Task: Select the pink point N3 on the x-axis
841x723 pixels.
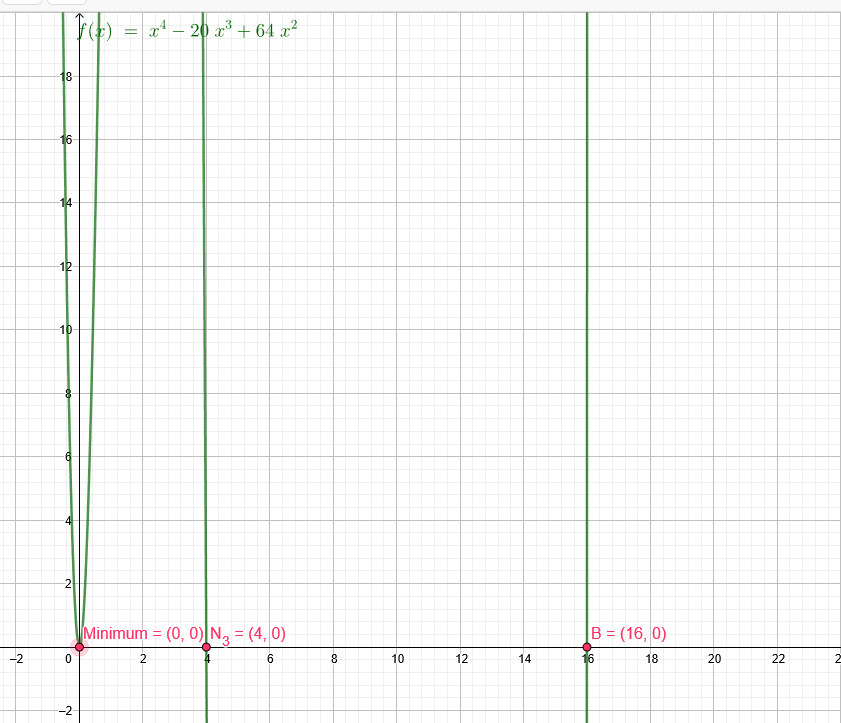Action: pos(206,647)
